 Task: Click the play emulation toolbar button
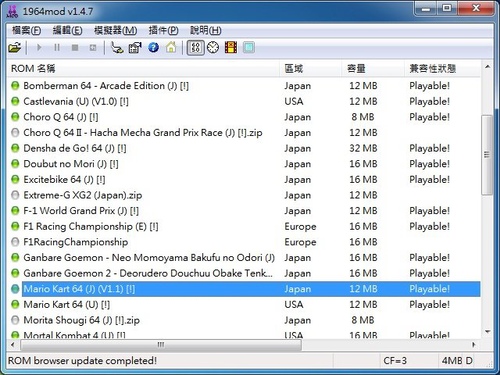[39, 48]
